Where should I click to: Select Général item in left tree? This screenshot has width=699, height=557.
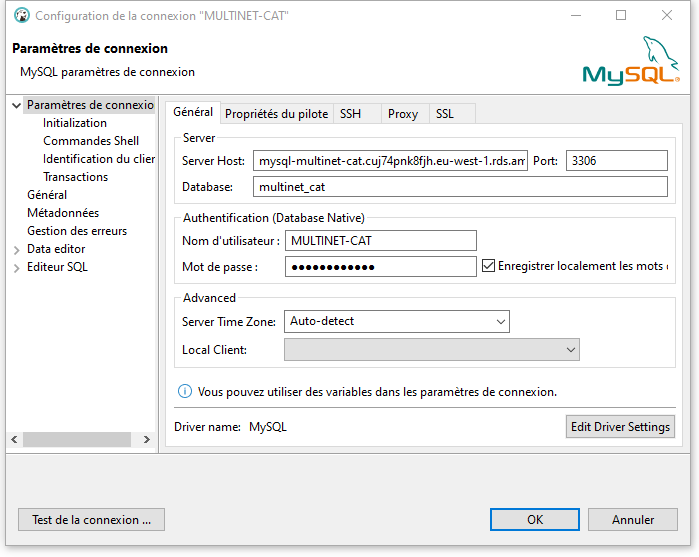point(47,195)
